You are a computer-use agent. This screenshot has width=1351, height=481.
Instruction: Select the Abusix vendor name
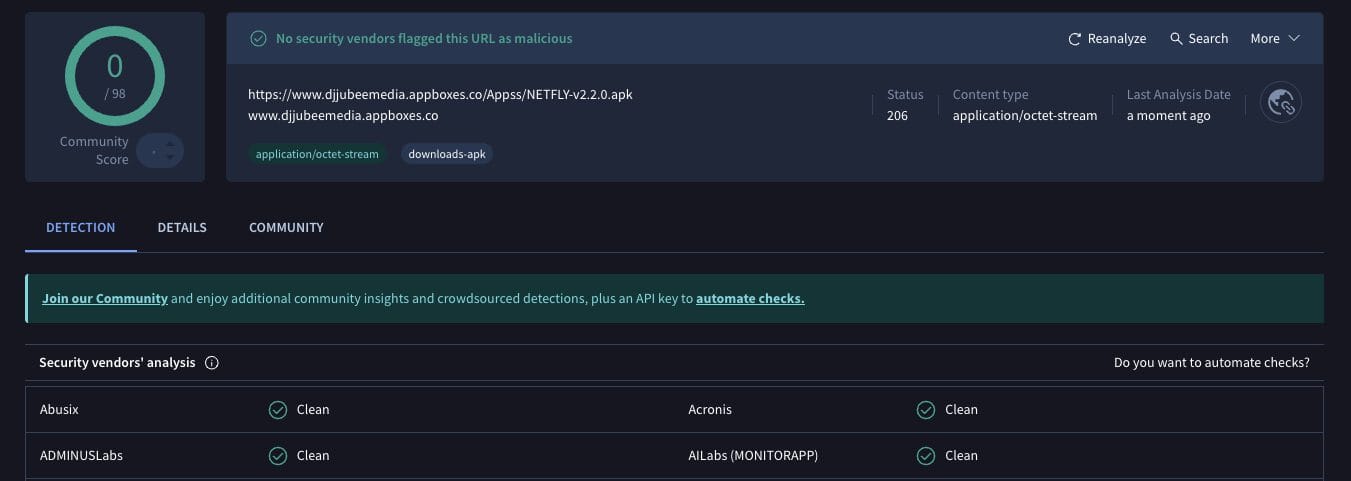tap(61, 409)
